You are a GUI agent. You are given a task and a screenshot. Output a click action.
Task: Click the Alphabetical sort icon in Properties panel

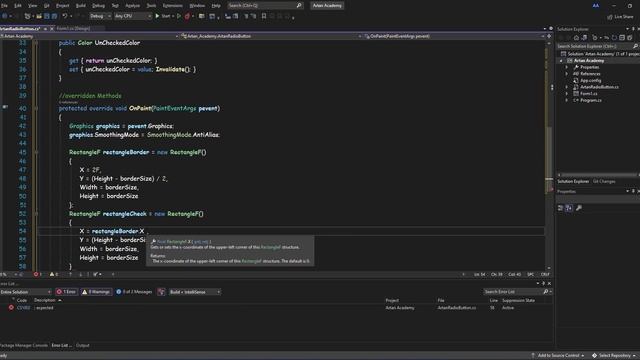[x=569, y=208]
